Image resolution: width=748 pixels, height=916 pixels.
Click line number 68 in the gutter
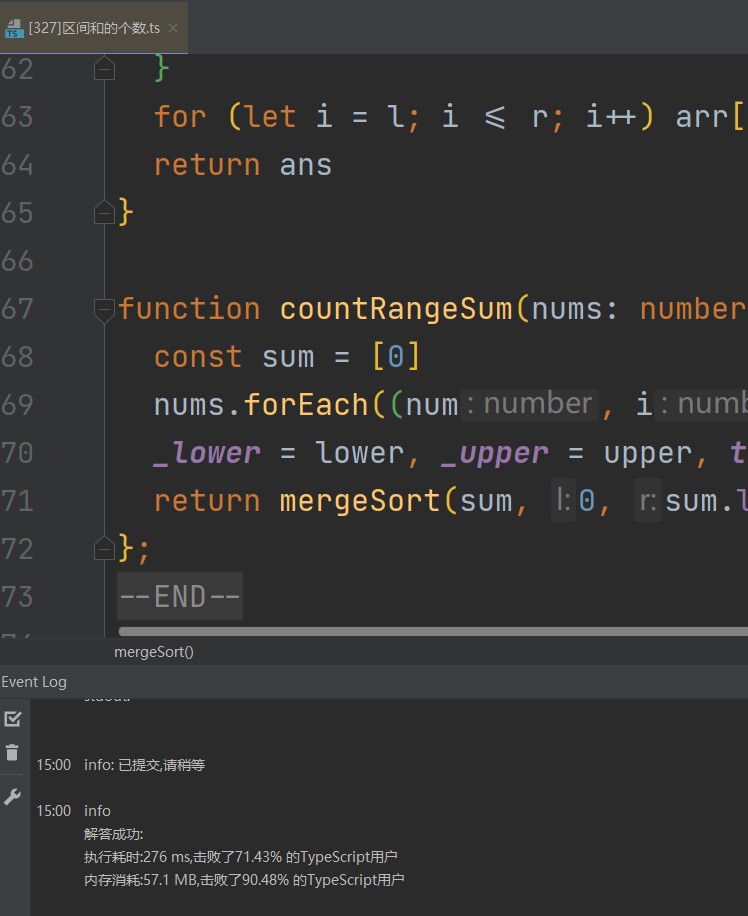(17, 357)
